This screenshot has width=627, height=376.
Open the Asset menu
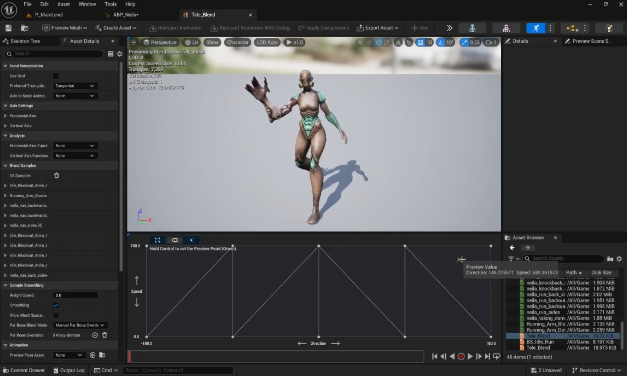point(64,4)
